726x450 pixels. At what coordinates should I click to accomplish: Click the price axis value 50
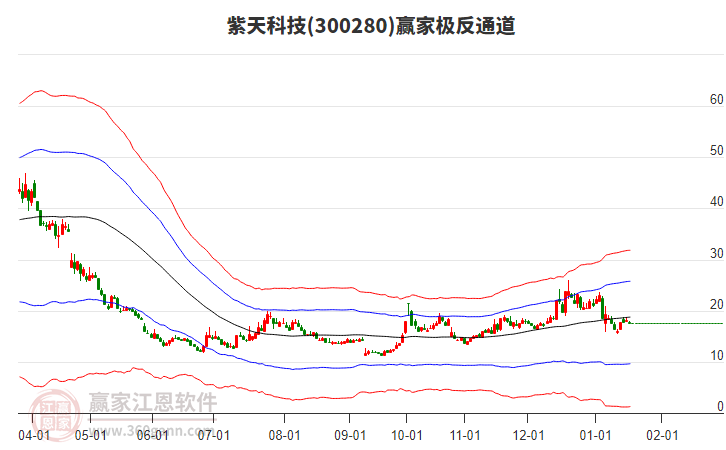716,150
